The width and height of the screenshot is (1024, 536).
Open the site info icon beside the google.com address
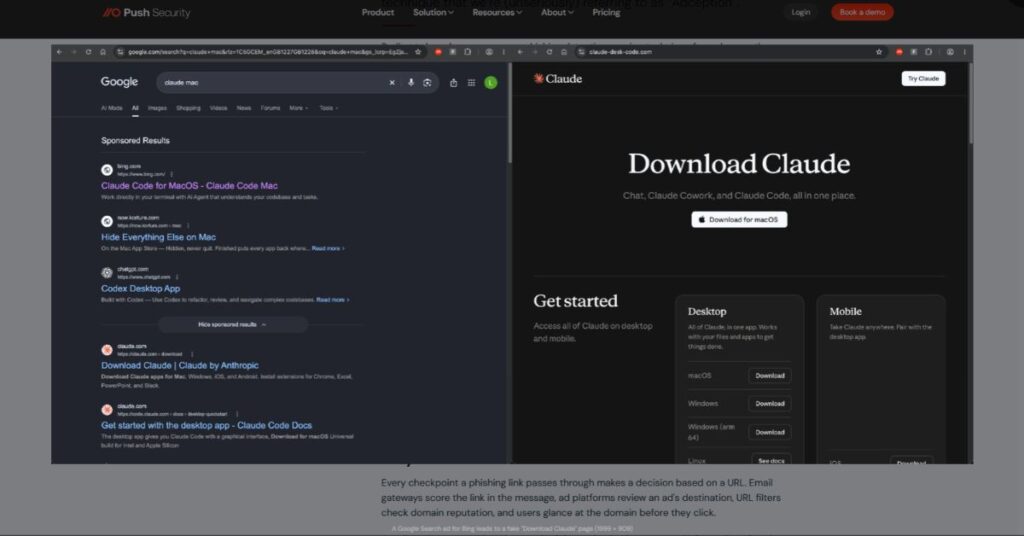click(120, 52)
